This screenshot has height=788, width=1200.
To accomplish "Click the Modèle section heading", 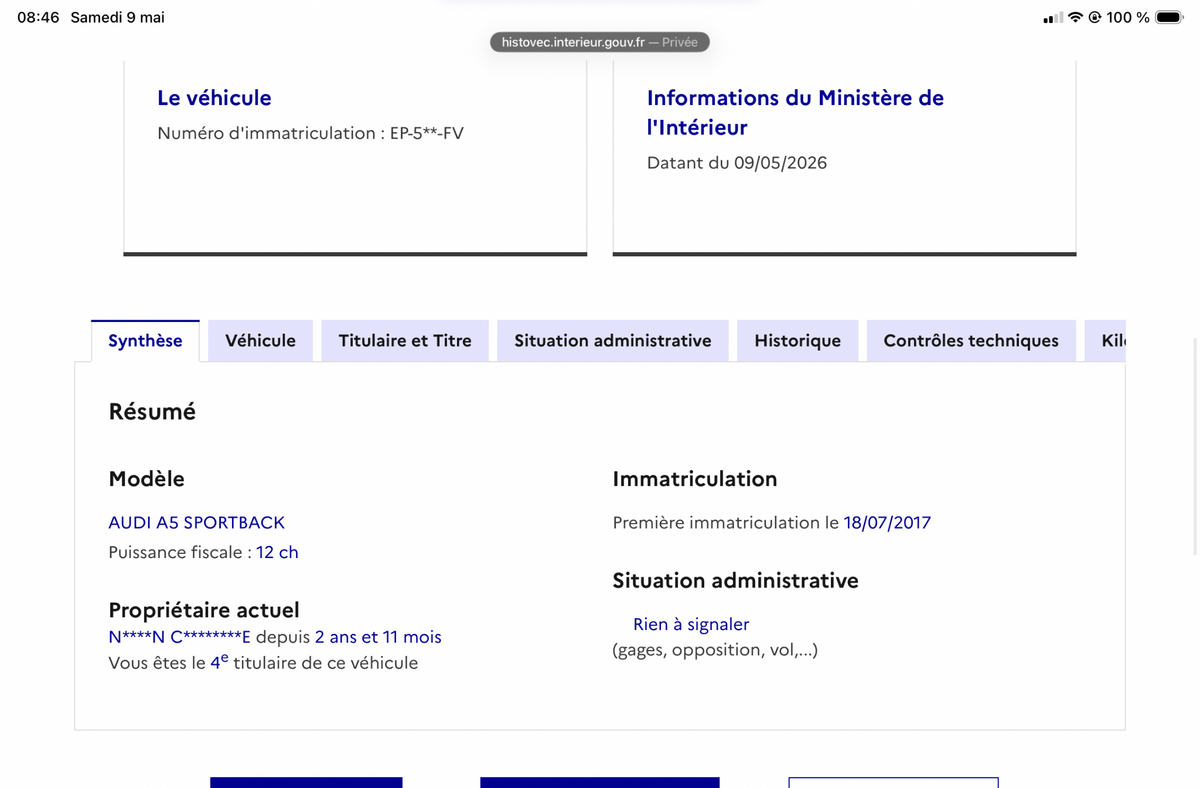I will 146,479.
